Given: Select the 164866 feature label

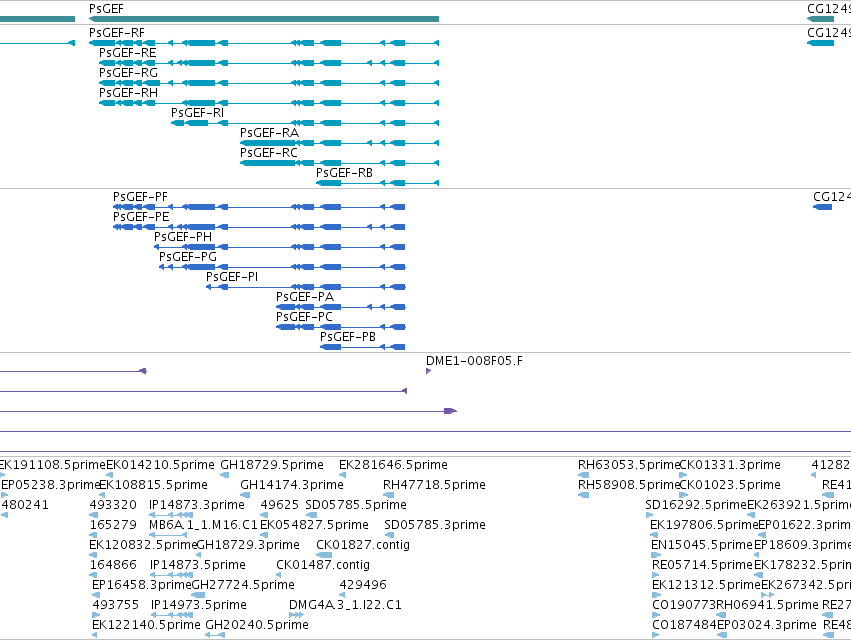Looking at the screenshot, I should point(113,566).
